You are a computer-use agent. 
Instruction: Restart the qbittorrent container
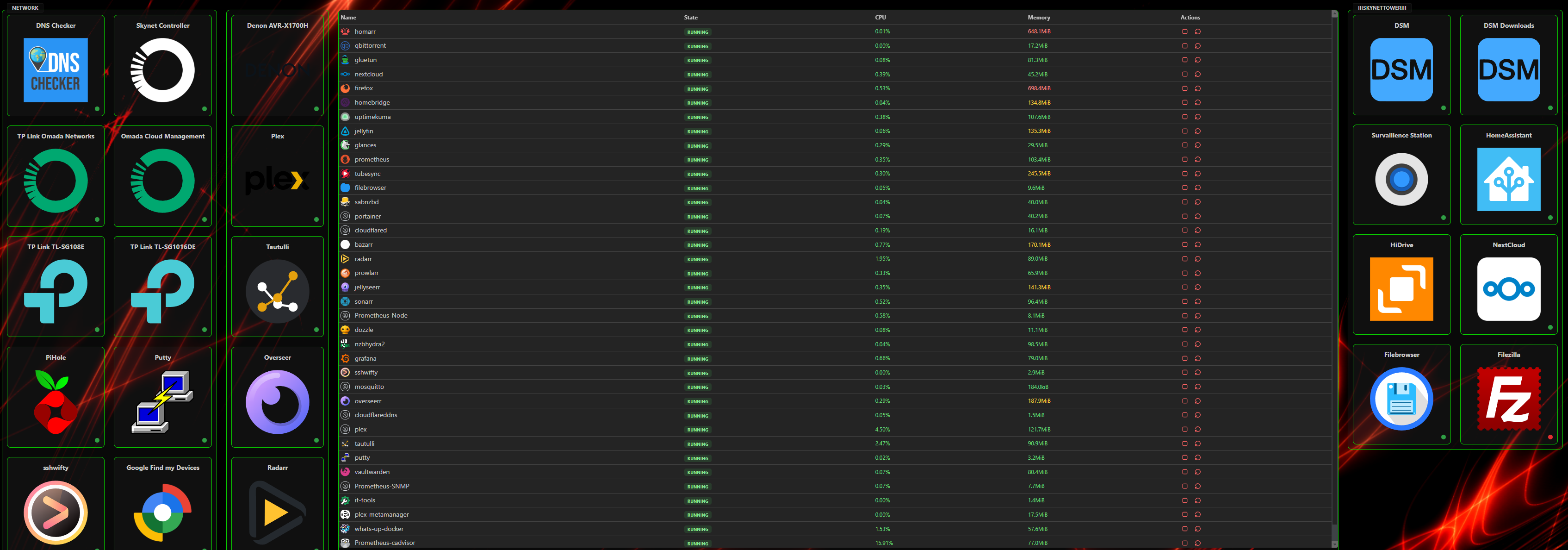(1197, 46)
